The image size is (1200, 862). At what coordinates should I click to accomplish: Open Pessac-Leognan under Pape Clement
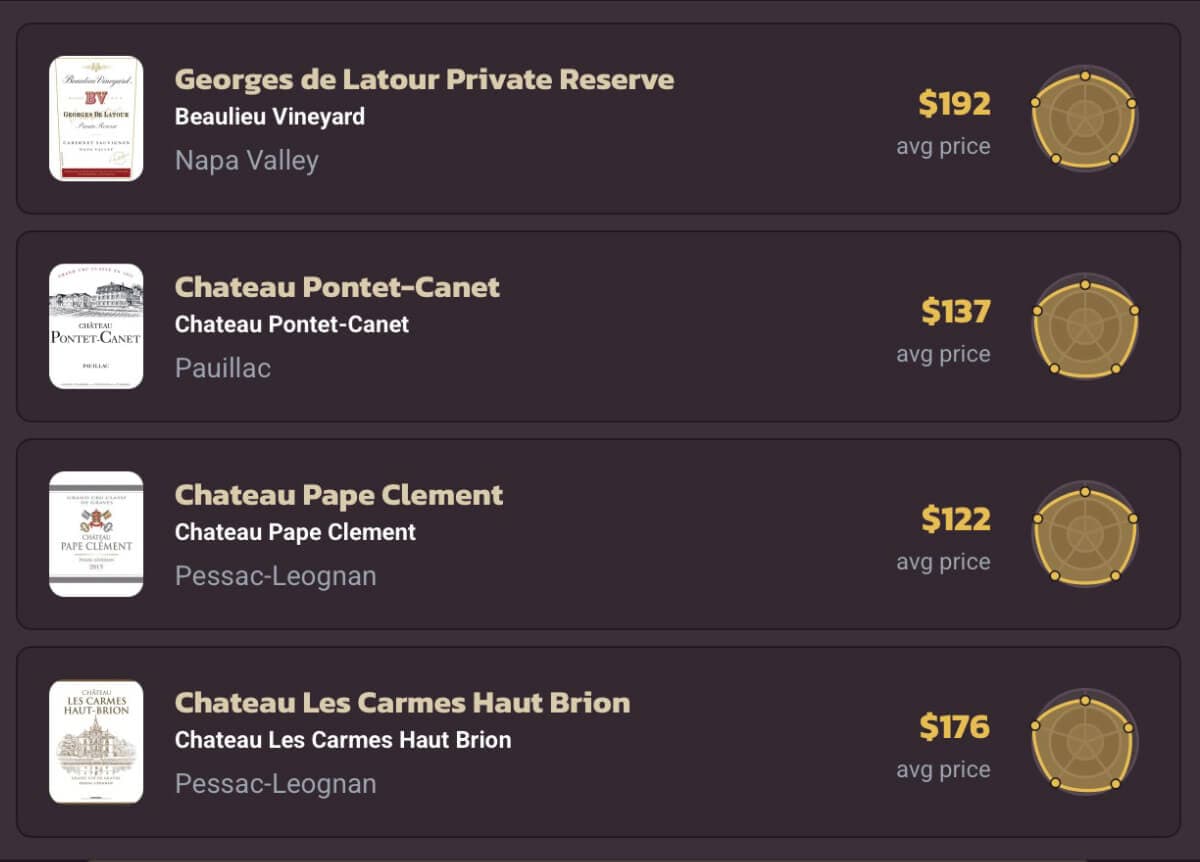click(276, 576)
